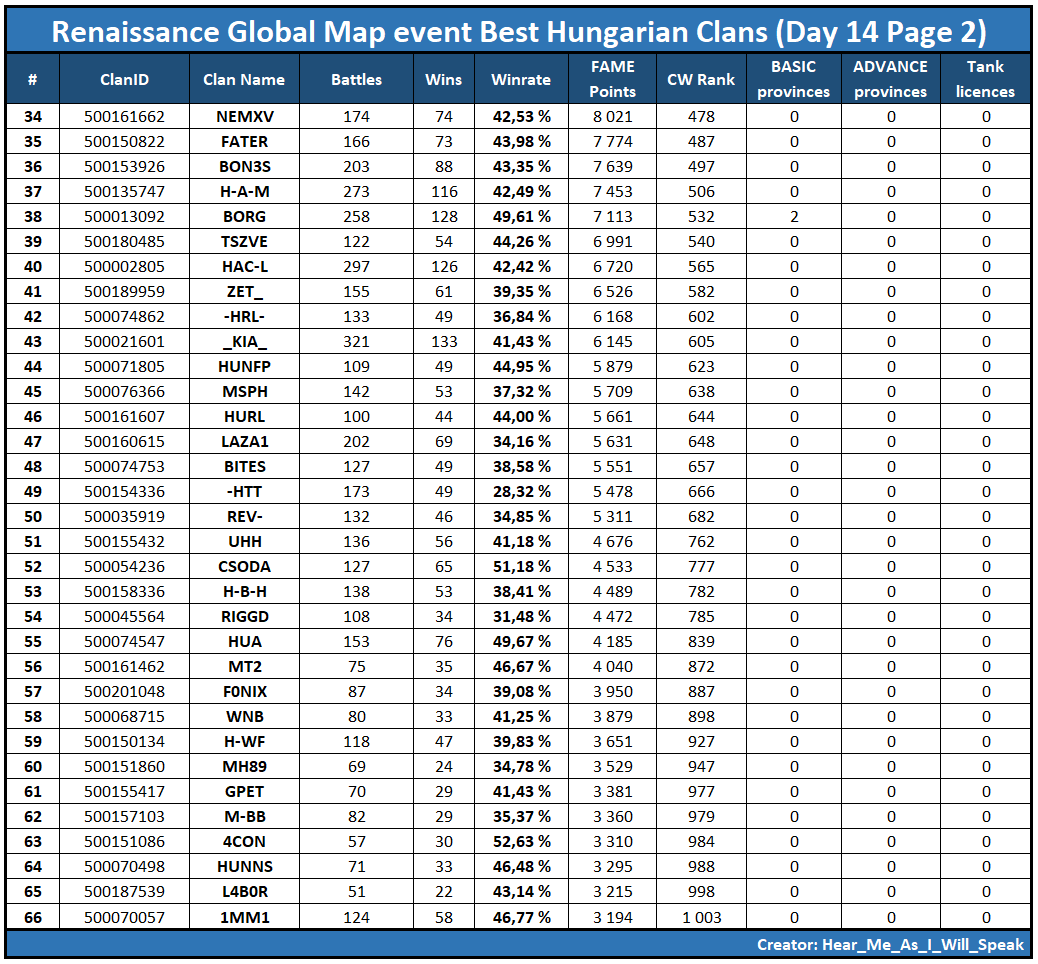The width and height of the screenshot is (1038, 964).
Task: Select clan name NEMXV
Action: click(x=245, y=117)
